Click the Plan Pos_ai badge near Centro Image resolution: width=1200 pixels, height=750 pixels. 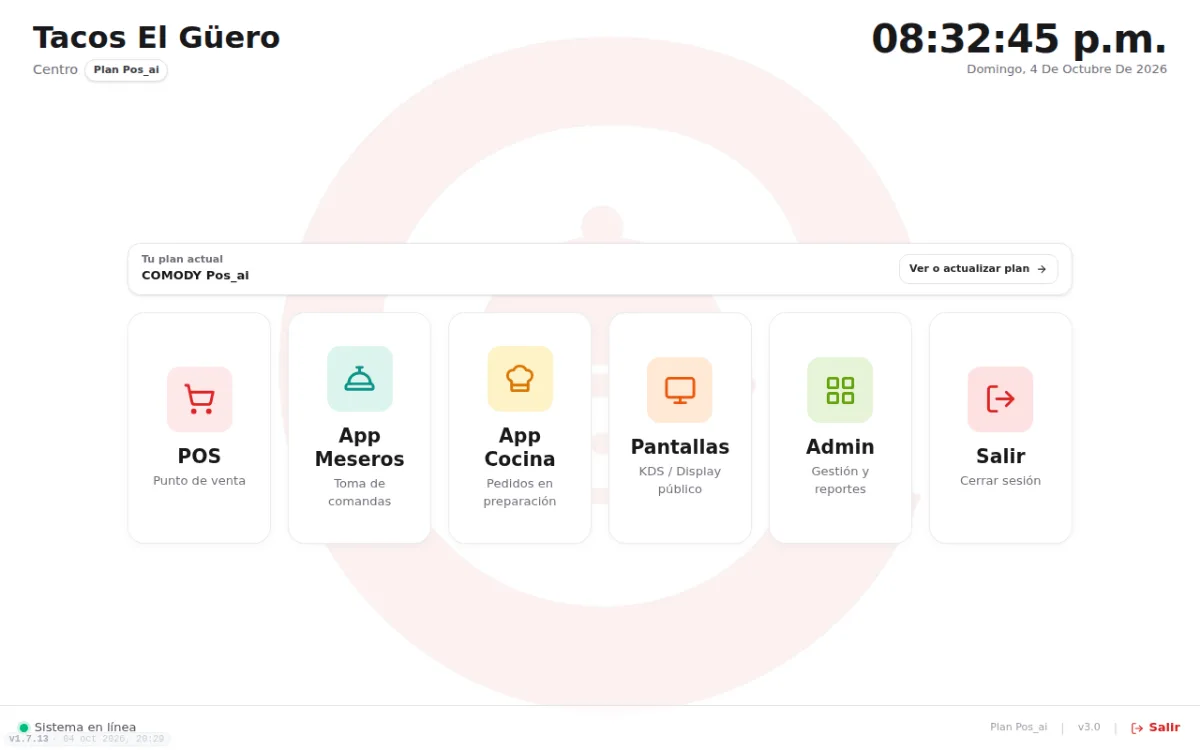pos(126,70)
